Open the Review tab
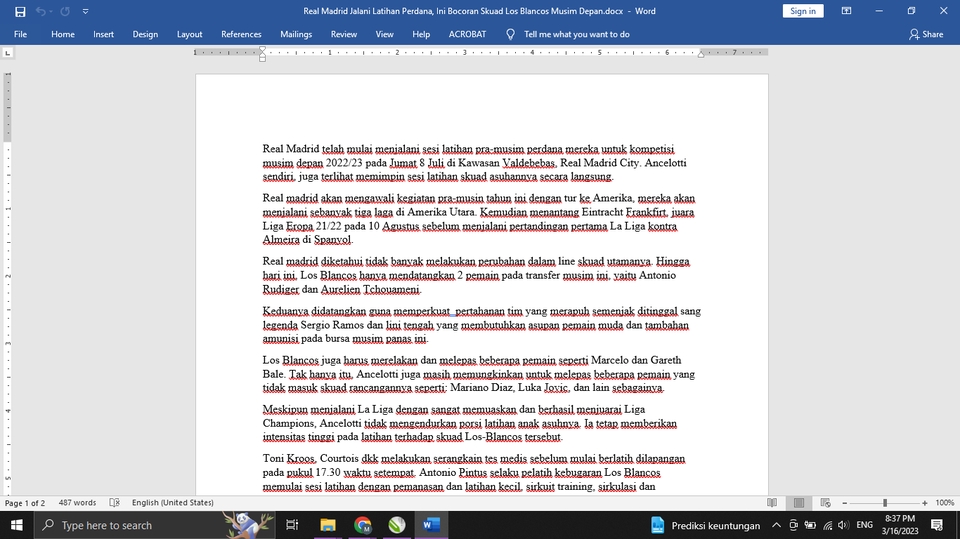This screenshot has width=960, height=539. click(x=343, y=34)
